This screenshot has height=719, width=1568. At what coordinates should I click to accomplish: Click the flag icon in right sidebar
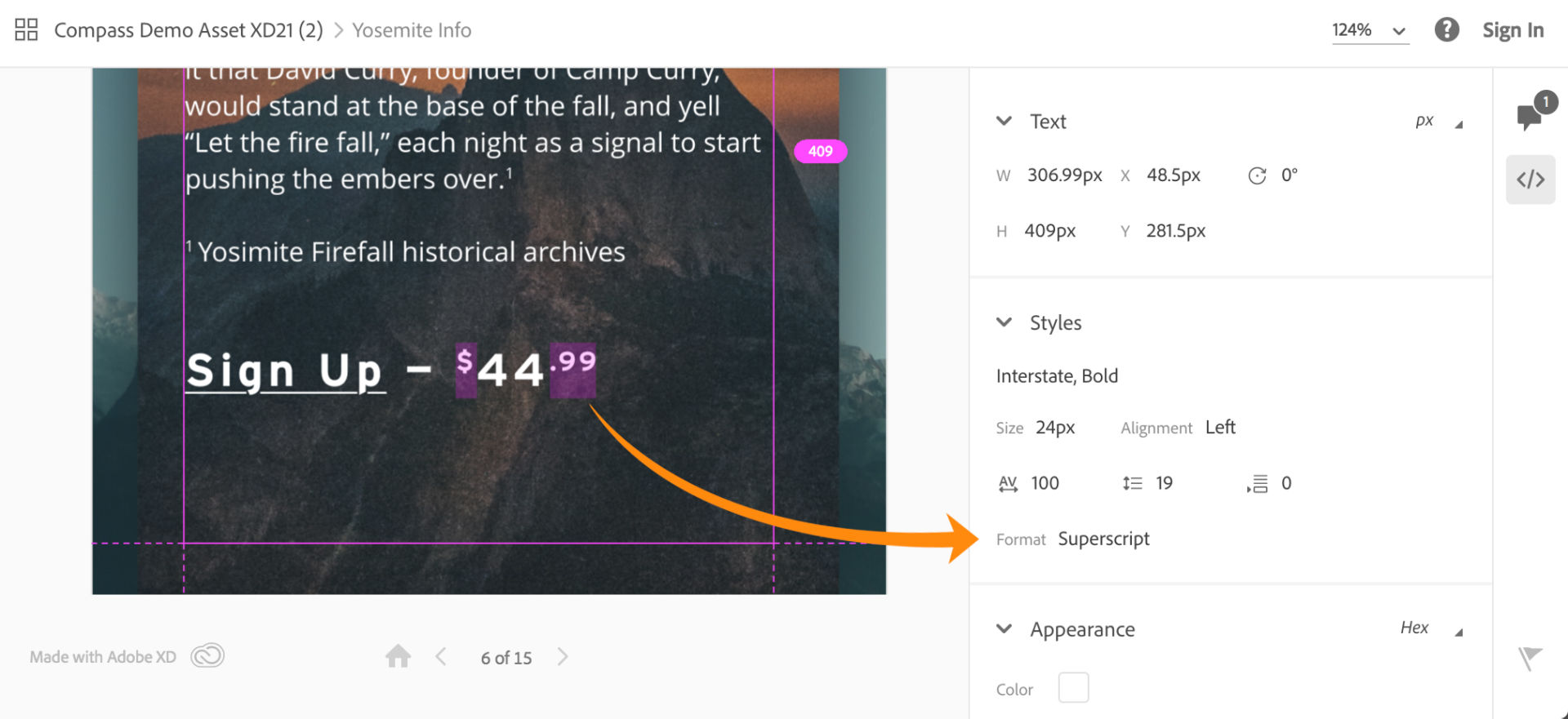point(1530,658)
